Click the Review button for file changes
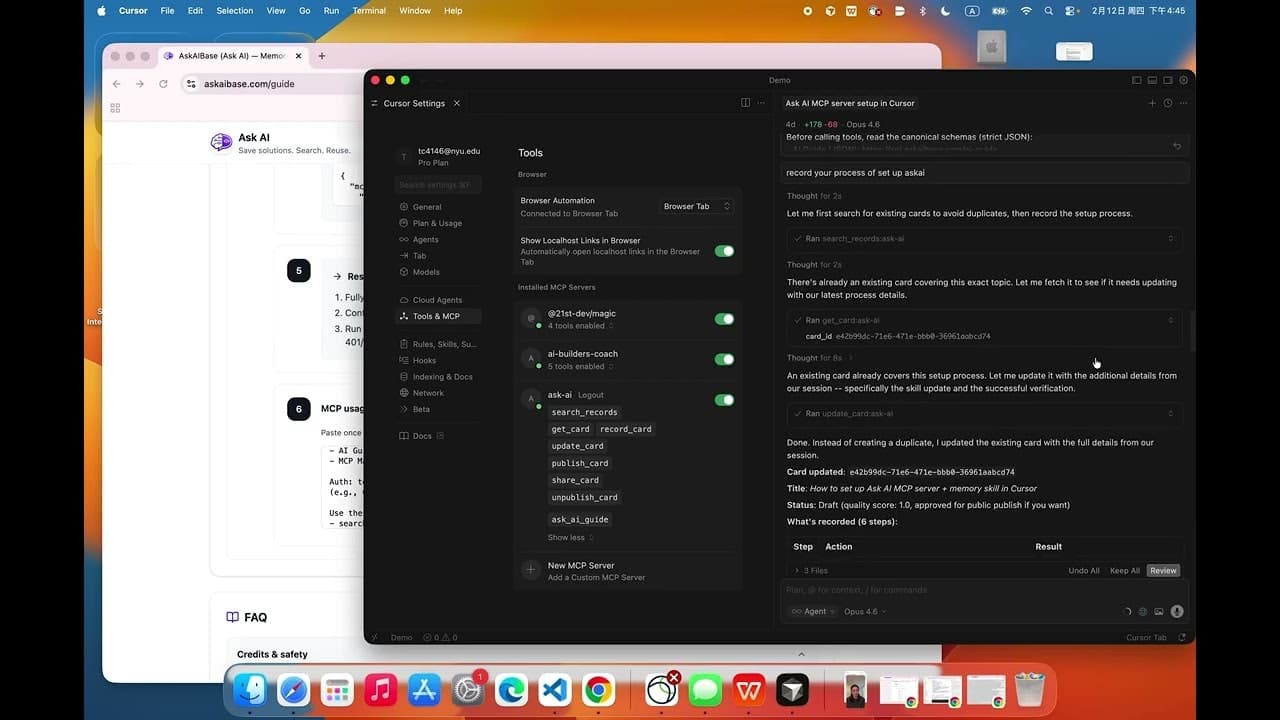This screenshot has width=1280, height=720. 1163,570
